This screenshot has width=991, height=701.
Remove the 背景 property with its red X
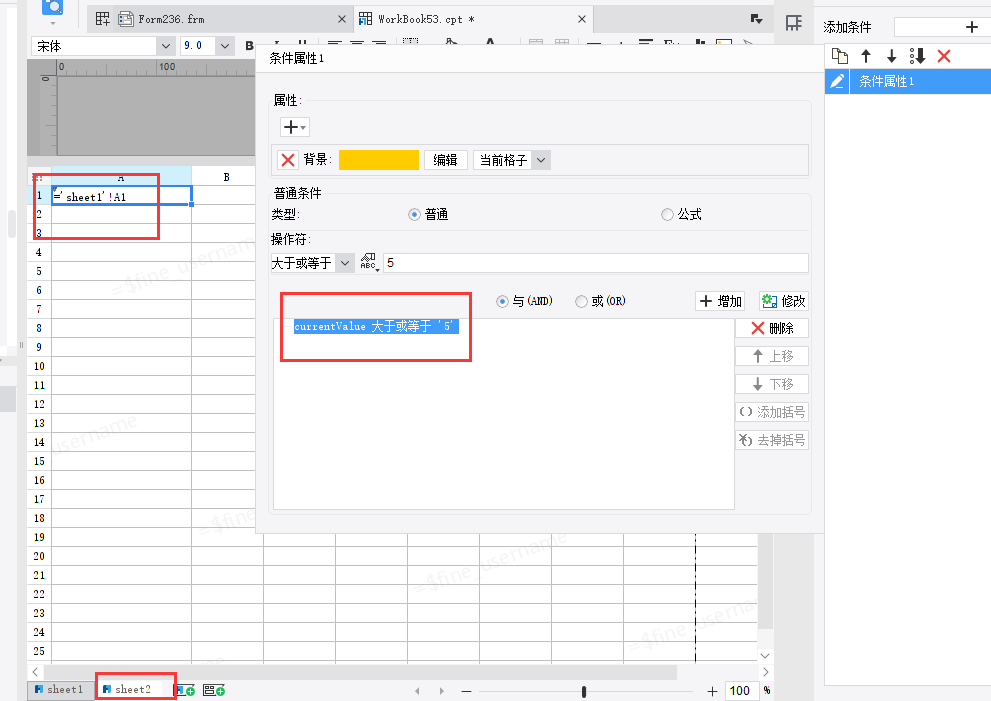[x=288, y=160]
